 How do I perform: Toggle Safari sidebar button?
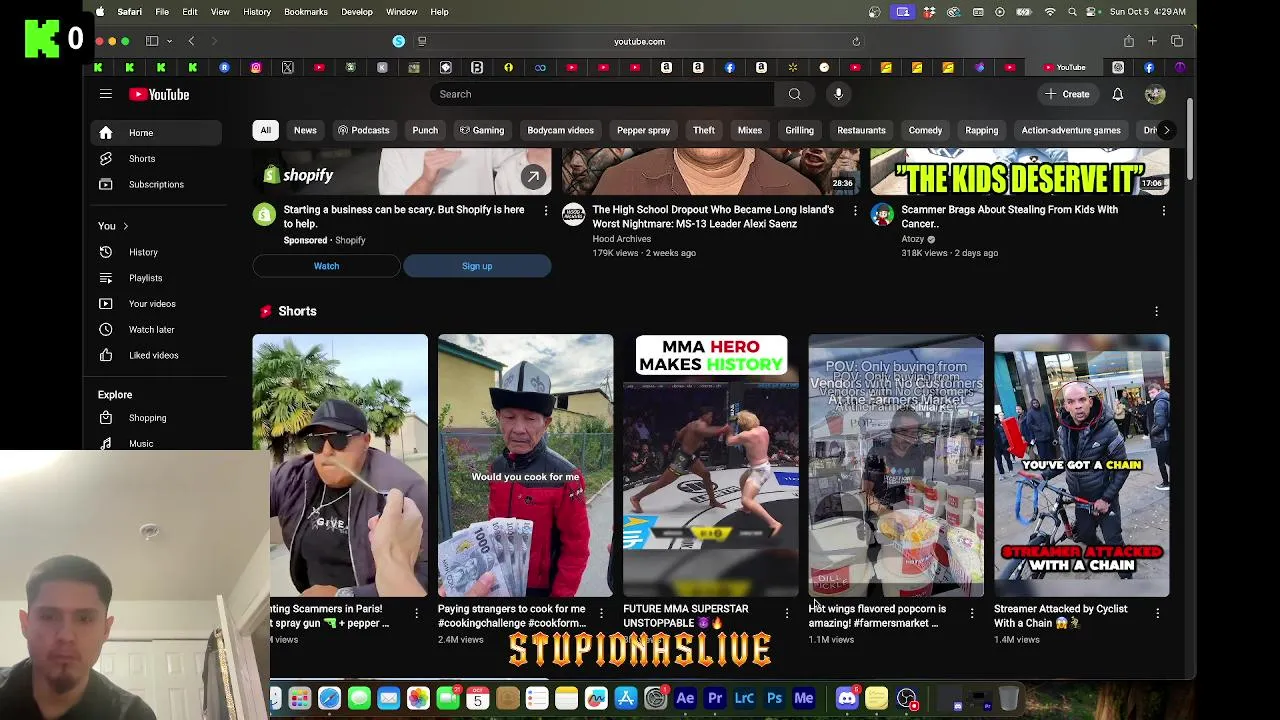[152, 41]
